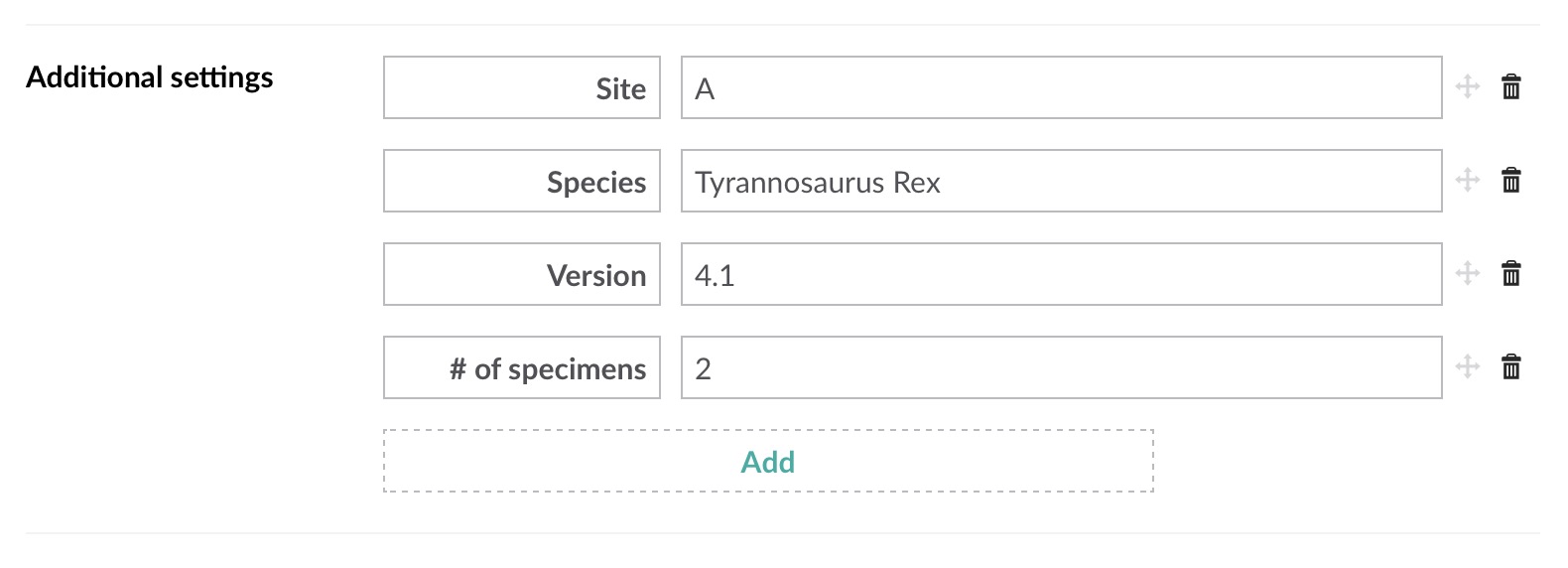Edit the # of specimens key field
Viewport: 1568px width, 568px height.
point(522,367)
